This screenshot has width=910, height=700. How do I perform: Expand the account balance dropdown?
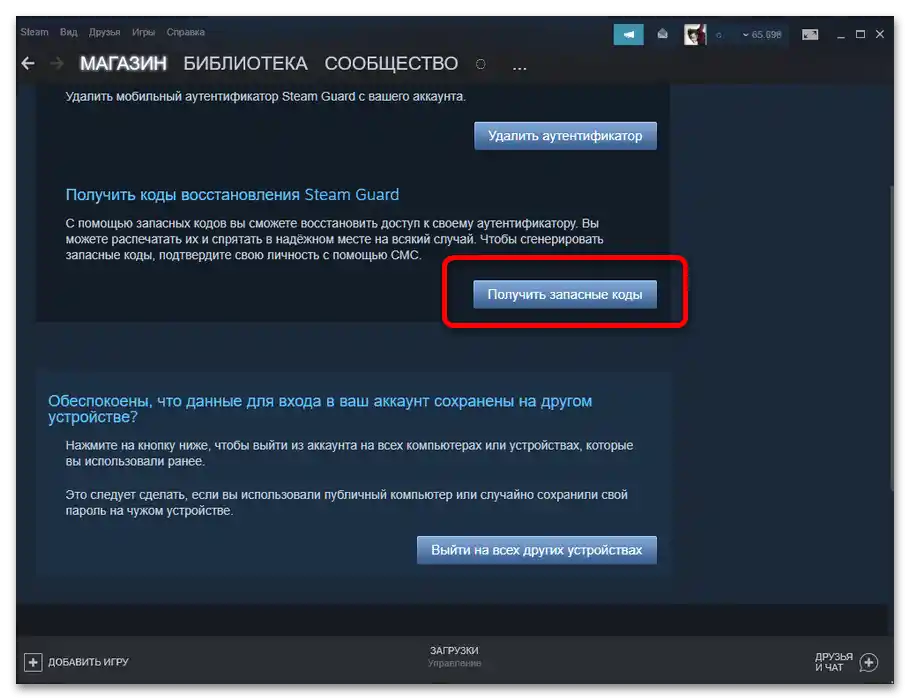[761, 35]
